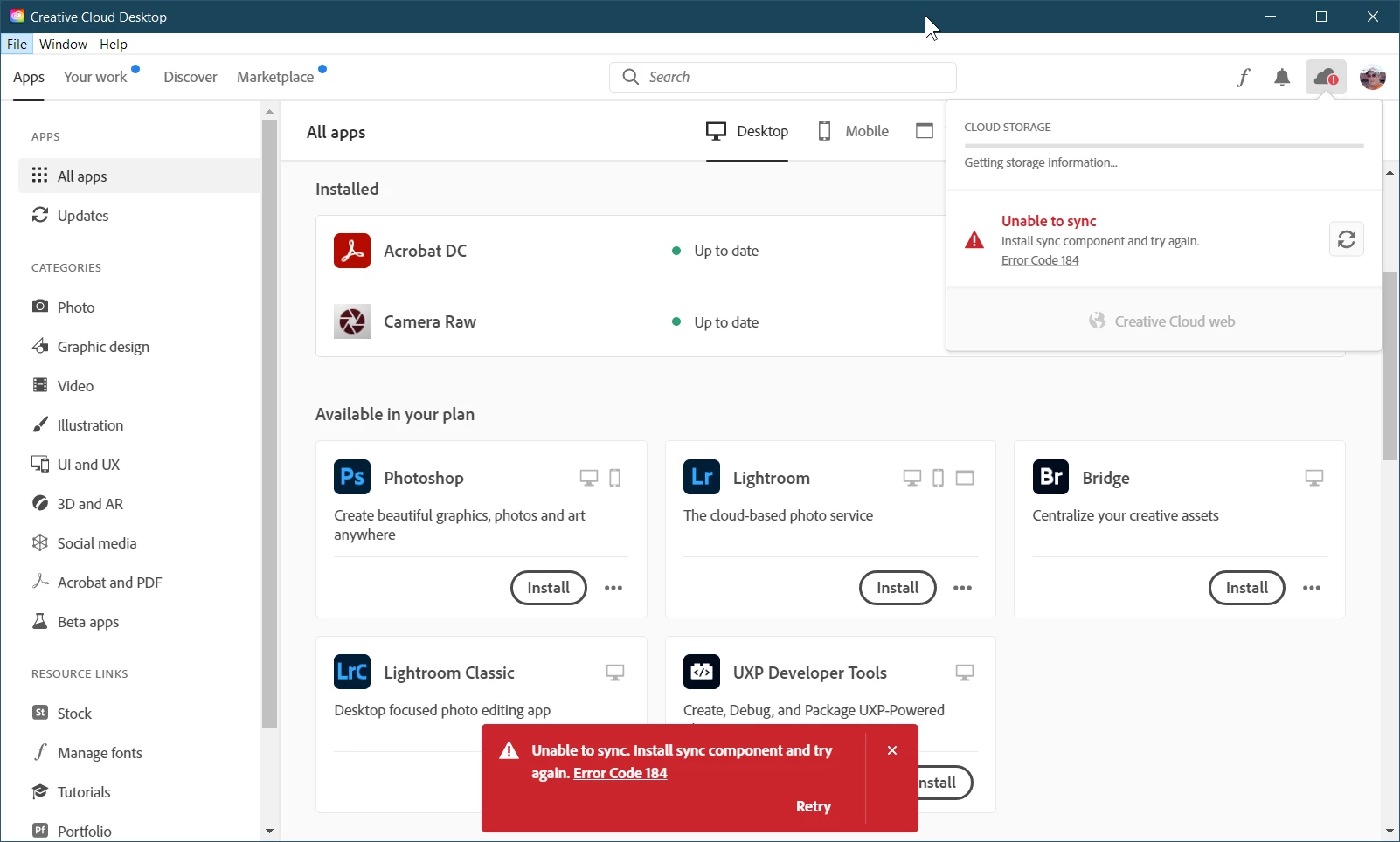Click Creative Cloud web button
Viewport: 1400px width, 842px height.
tap(1162, 321)
